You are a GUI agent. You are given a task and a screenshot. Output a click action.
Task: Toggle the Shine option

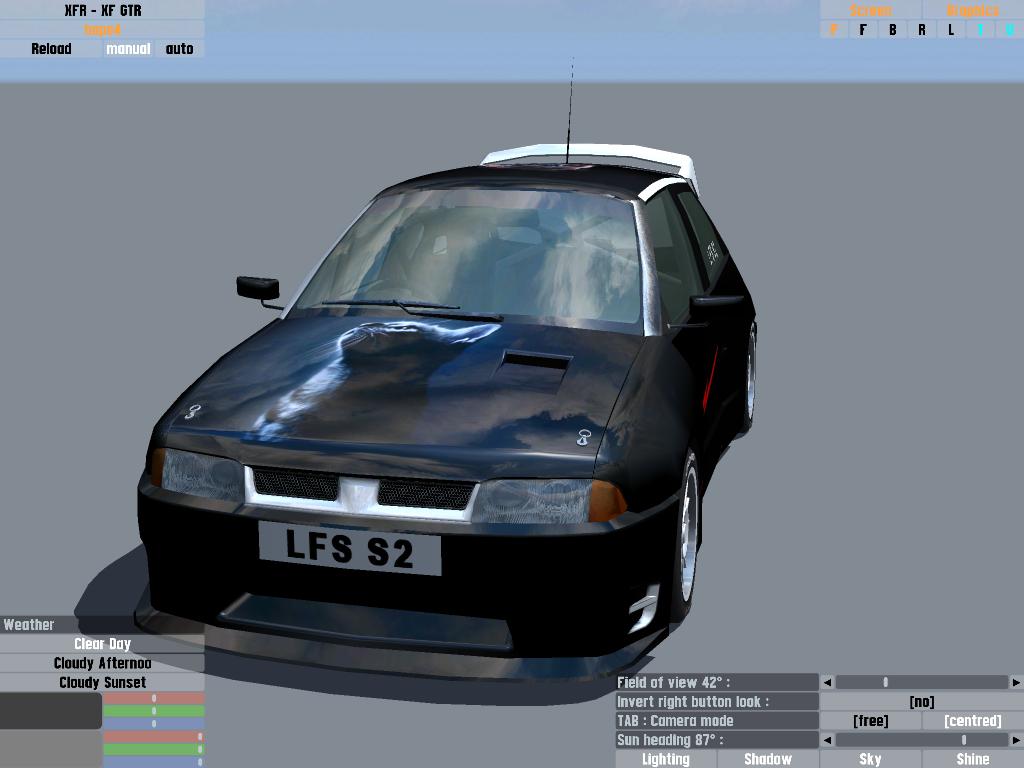click(972, 759)
